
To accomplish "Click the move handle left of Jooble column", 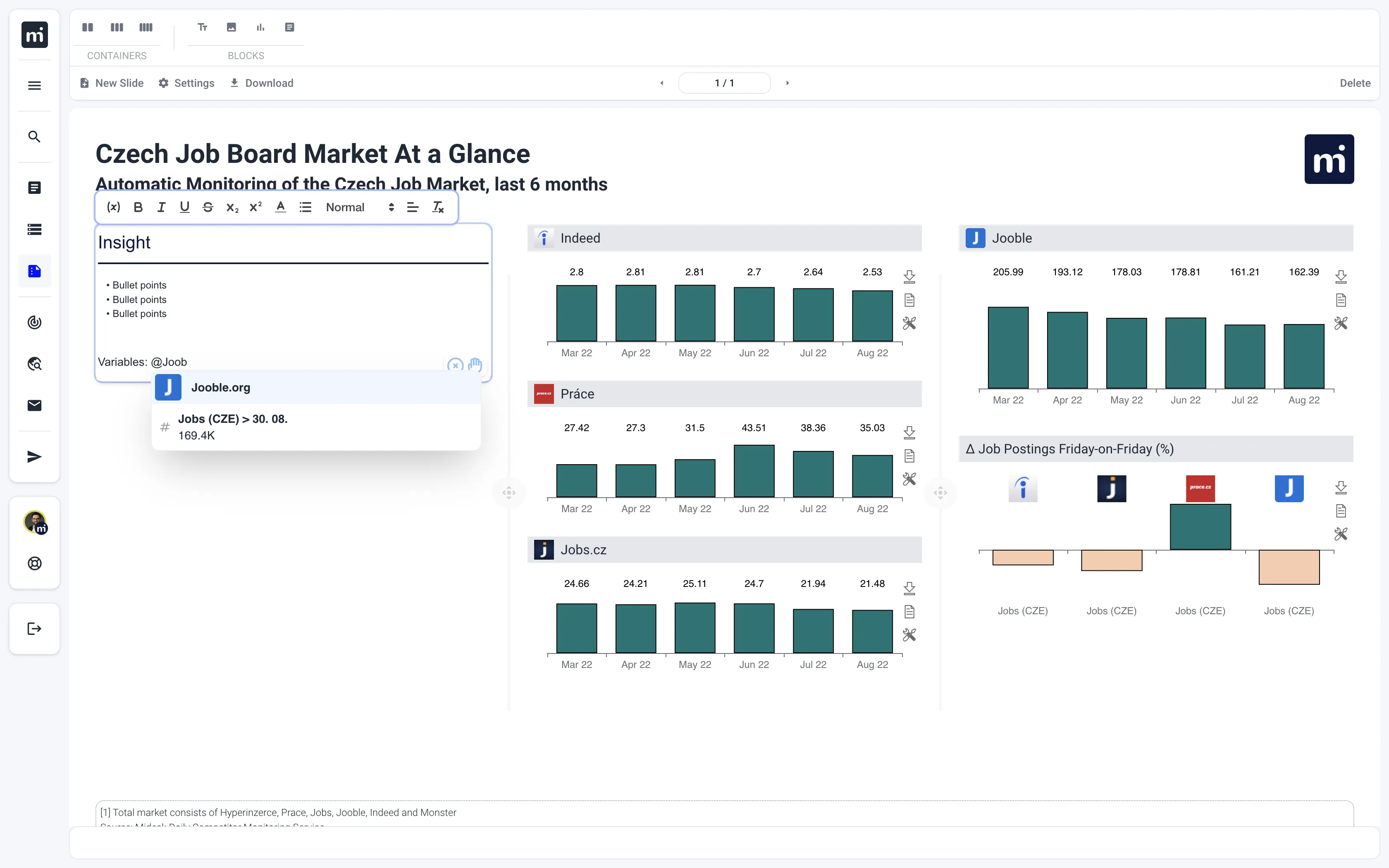I will point(940,493).
